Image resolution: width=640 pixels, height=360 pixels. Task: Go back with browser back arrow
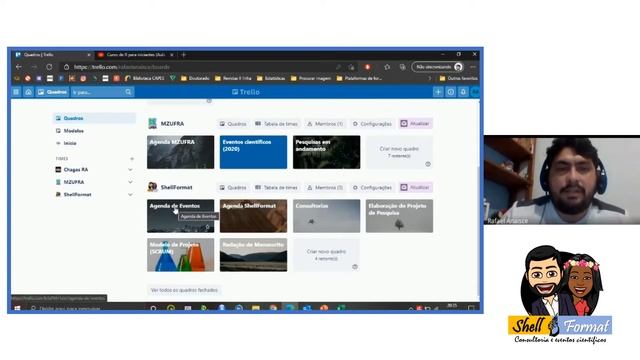(x=19, y=67)
